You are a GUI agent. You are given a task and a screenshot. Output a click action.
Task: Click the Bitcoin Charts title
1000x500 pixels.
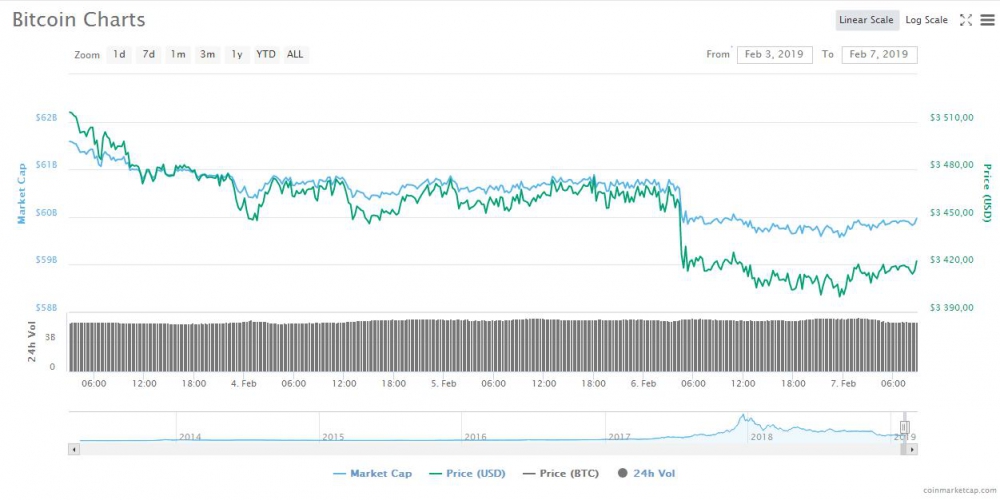[x=79, y=20]
